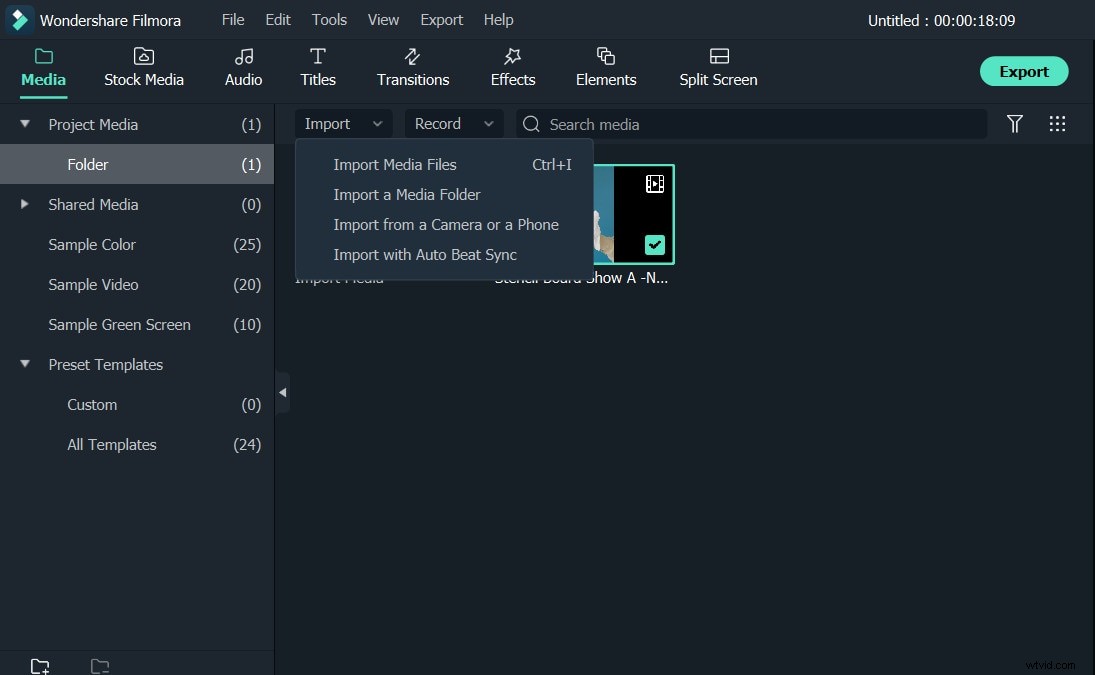Switch media library to grid view
This screenshot has height=675, width=1095.
click(x=1058, y=123)
